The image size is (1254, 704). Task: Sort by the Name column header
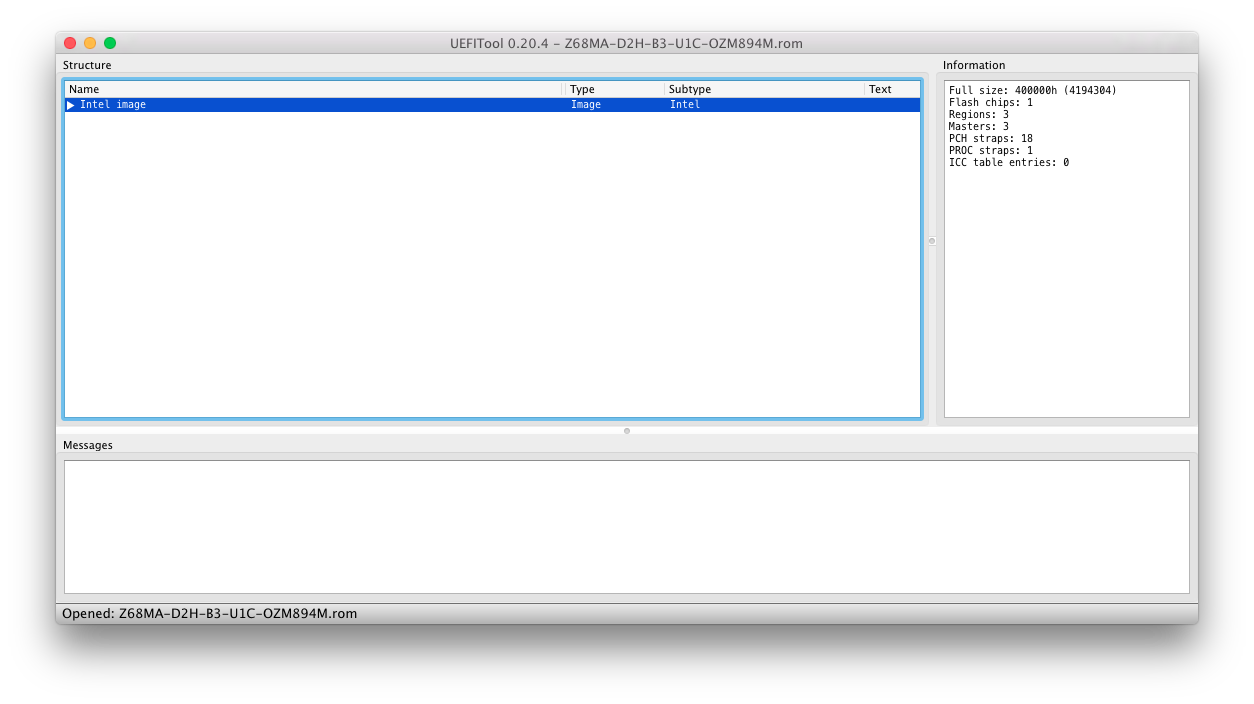click(314, 90)
